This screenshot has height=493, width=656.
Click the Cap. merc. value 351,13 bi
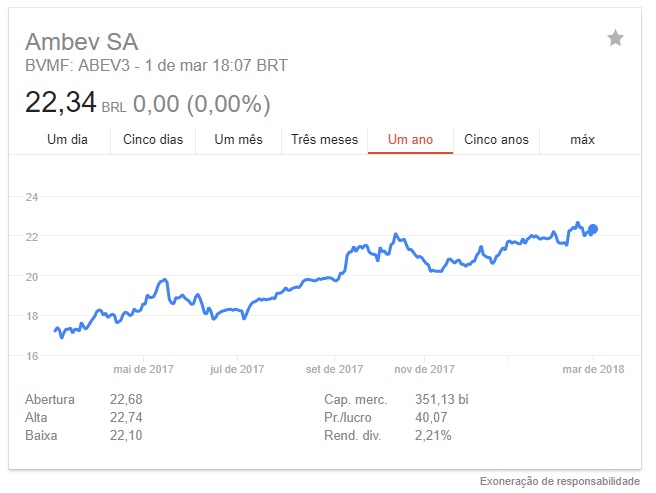click(x=442, y=399)
